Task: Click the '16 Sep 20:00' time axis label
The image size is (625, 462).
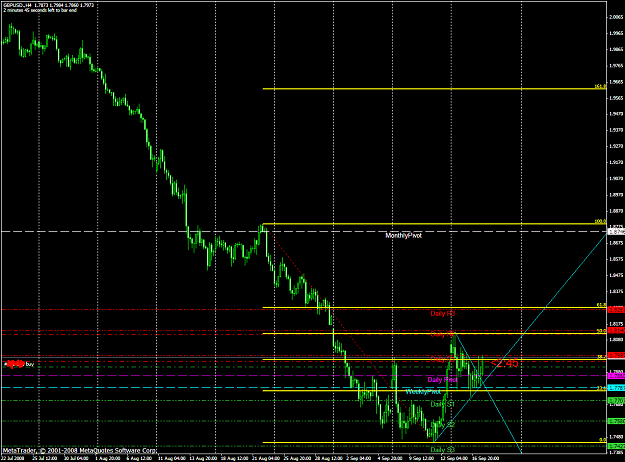Action: (x=485, y=458)
